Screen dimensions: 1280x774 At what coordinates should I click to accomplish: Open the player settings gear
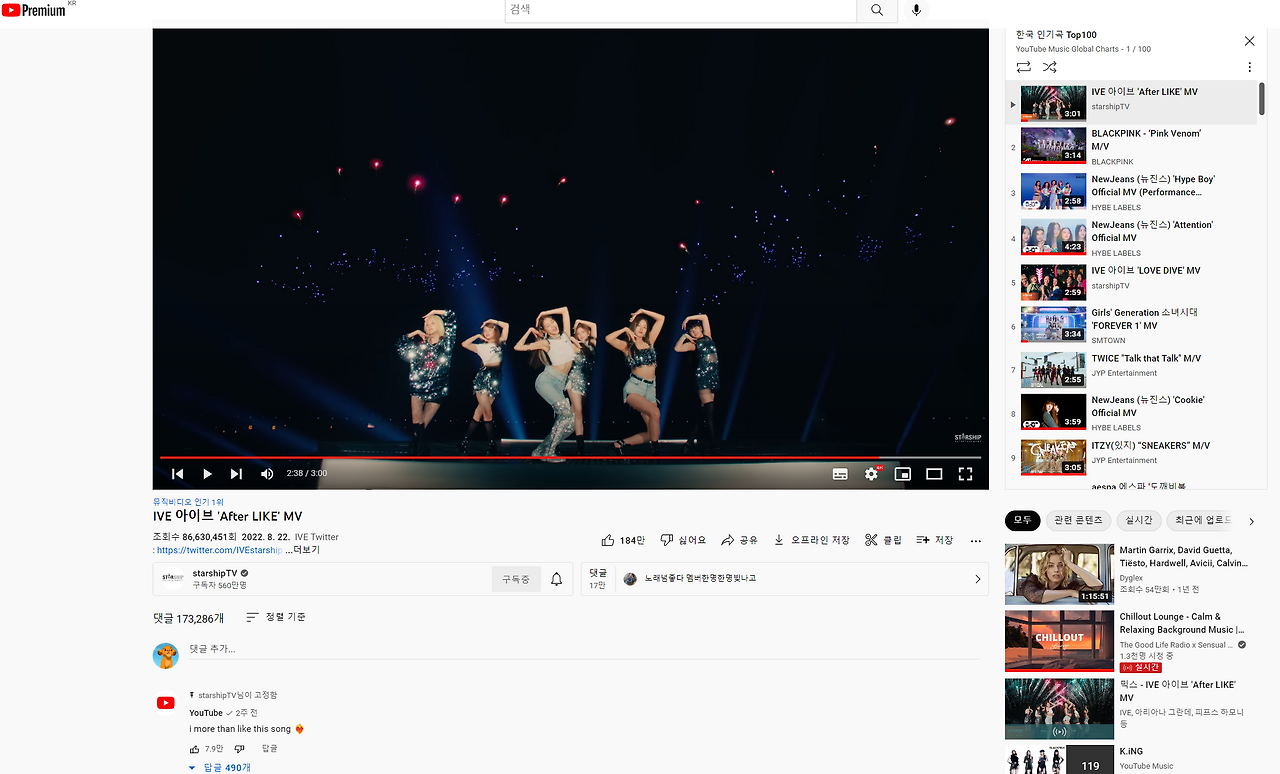pyautogui.click(x=871, y=474)
